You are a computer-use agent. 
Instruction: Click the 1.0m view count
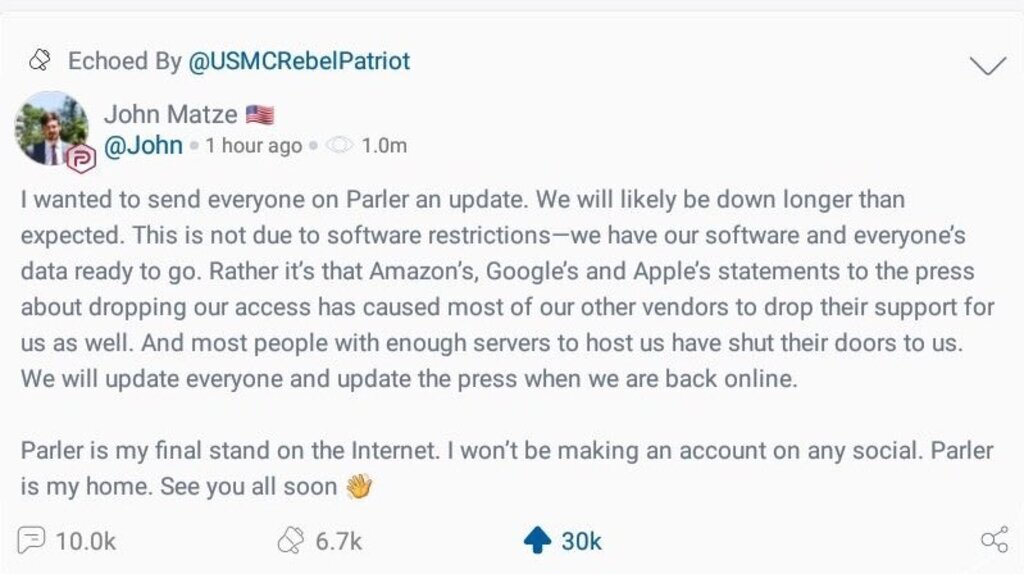384,146
